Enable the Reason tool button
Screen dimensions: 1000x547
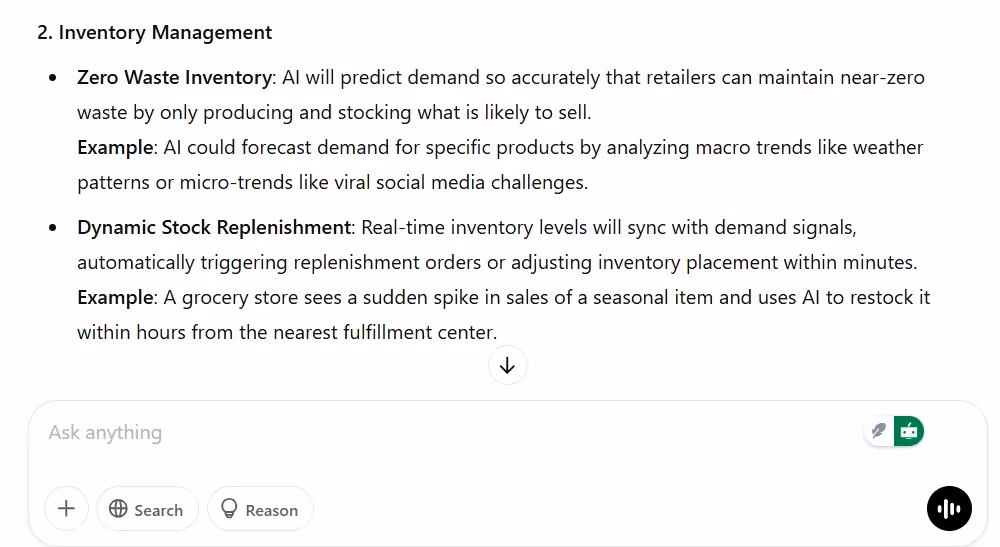260,509
